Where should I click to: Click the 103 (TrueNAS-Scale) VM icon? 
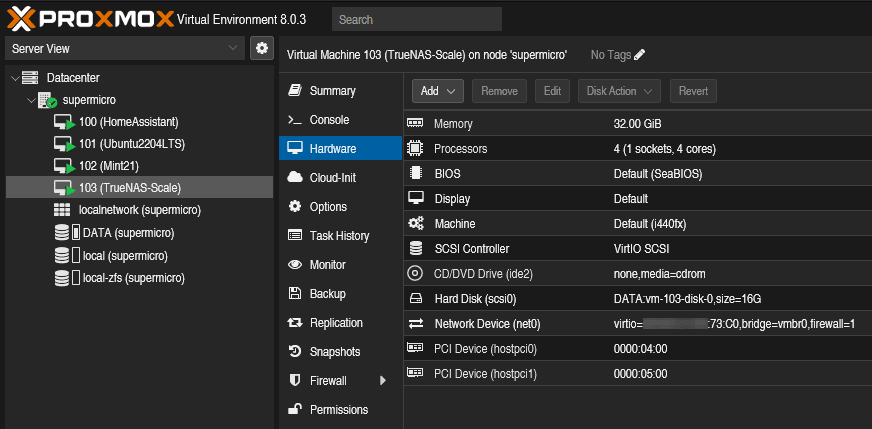pos(65,188)
